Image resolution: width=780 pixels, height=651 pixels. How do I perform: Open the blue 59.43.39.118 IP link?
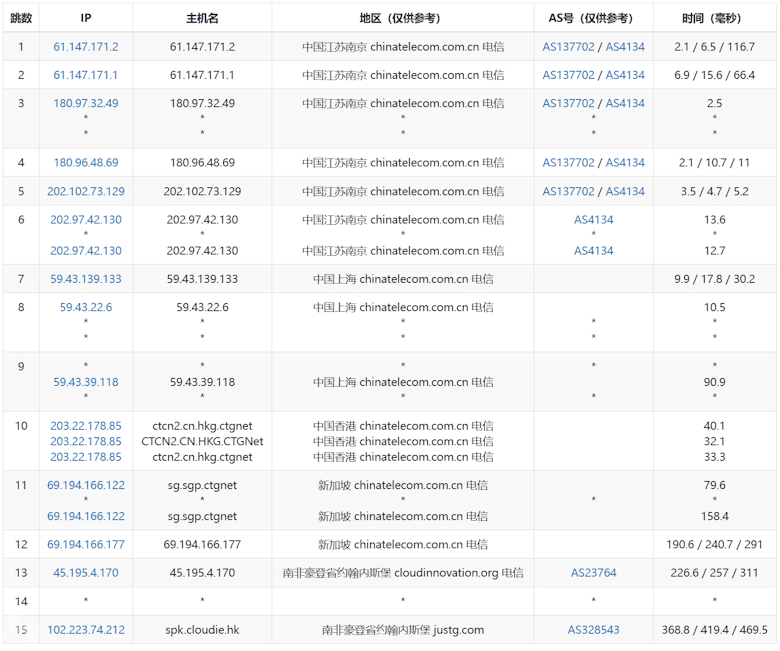click(86, 382)
